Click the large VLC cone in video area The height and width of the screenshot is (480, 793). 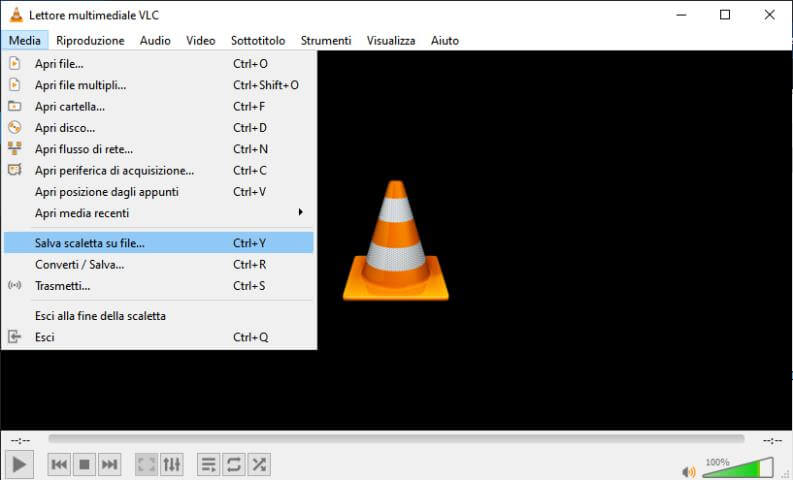click(x=395, y=240)
